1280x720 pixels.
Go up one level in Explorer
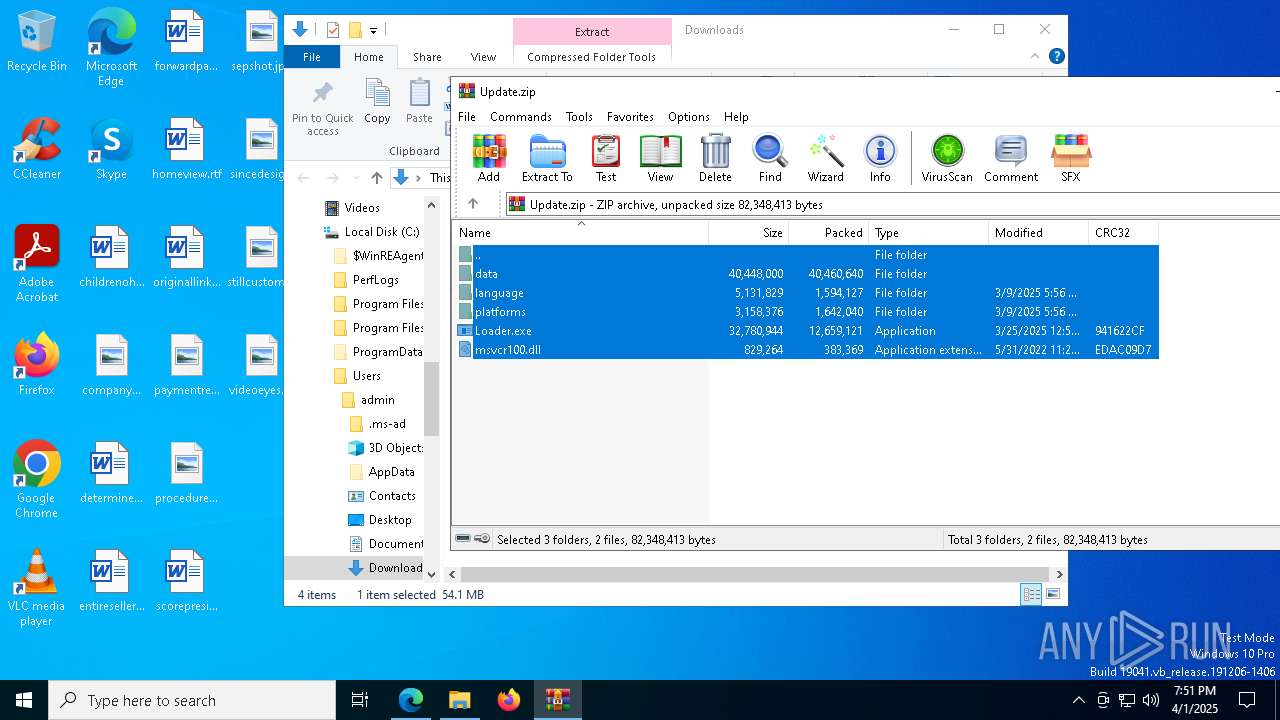(x=377, y=177)
